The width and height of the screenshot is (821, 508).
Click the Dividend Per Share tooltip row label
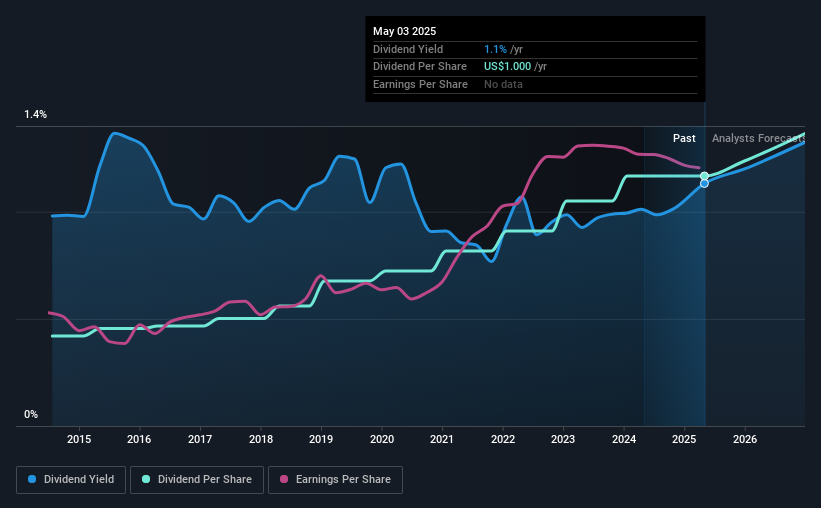(419, 67)
